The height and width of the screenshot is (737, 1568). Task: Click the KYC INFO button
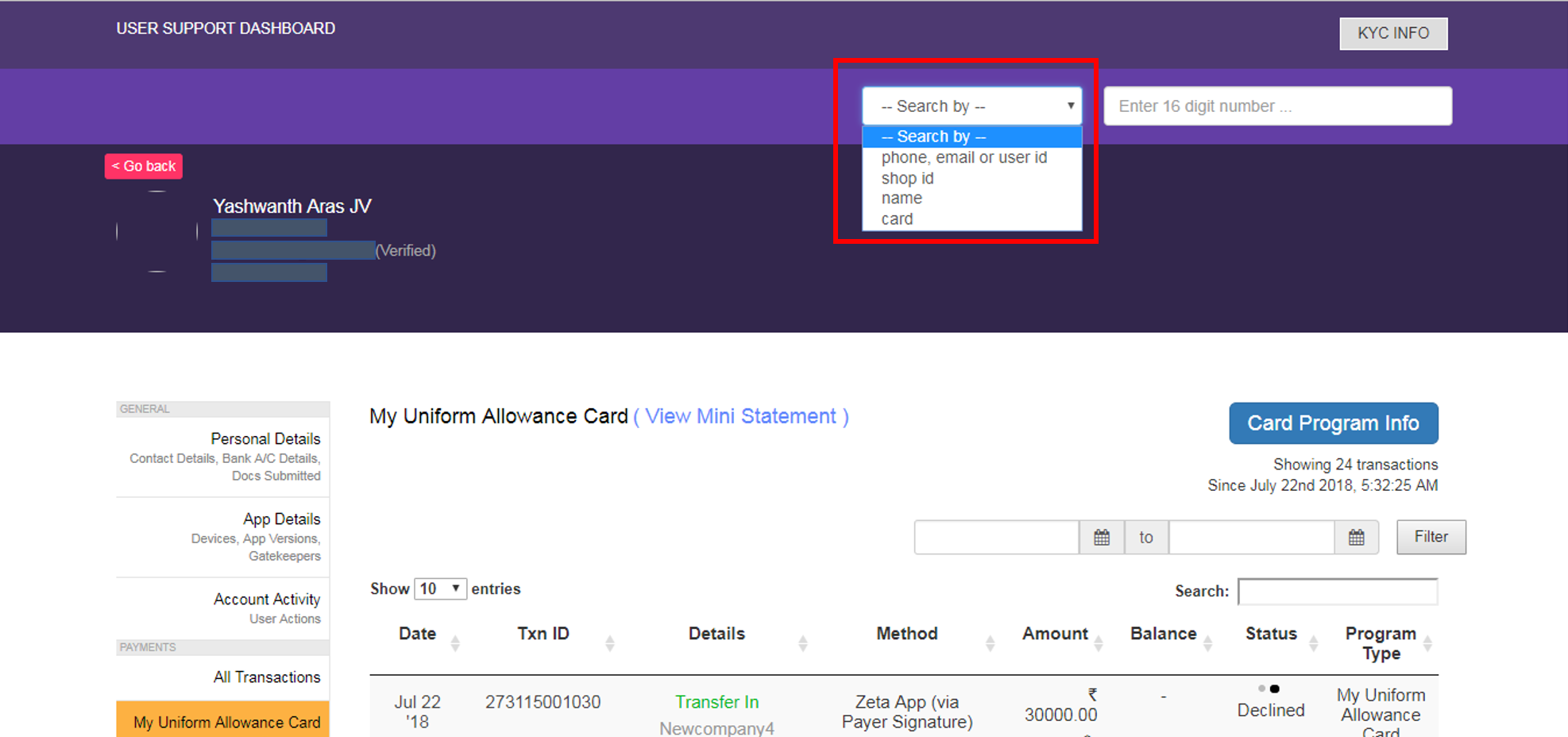point(1393,33)
